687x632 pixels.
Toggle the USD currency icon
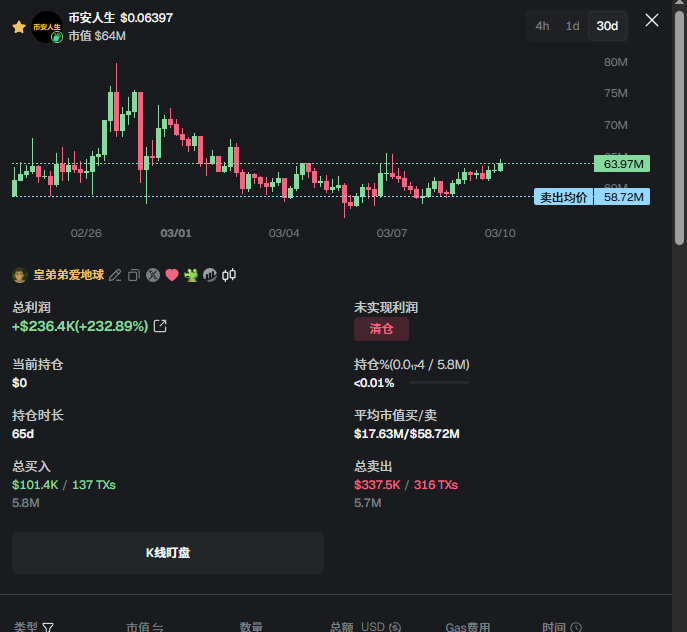pyautogui.click(x=395, y=628)
